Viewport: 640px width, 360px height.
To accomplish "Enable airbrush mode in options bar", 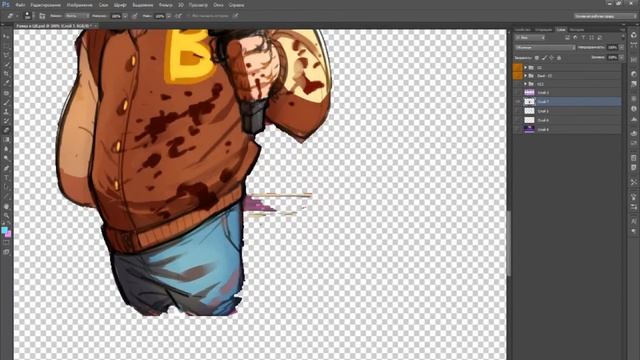I will point(178,16).
